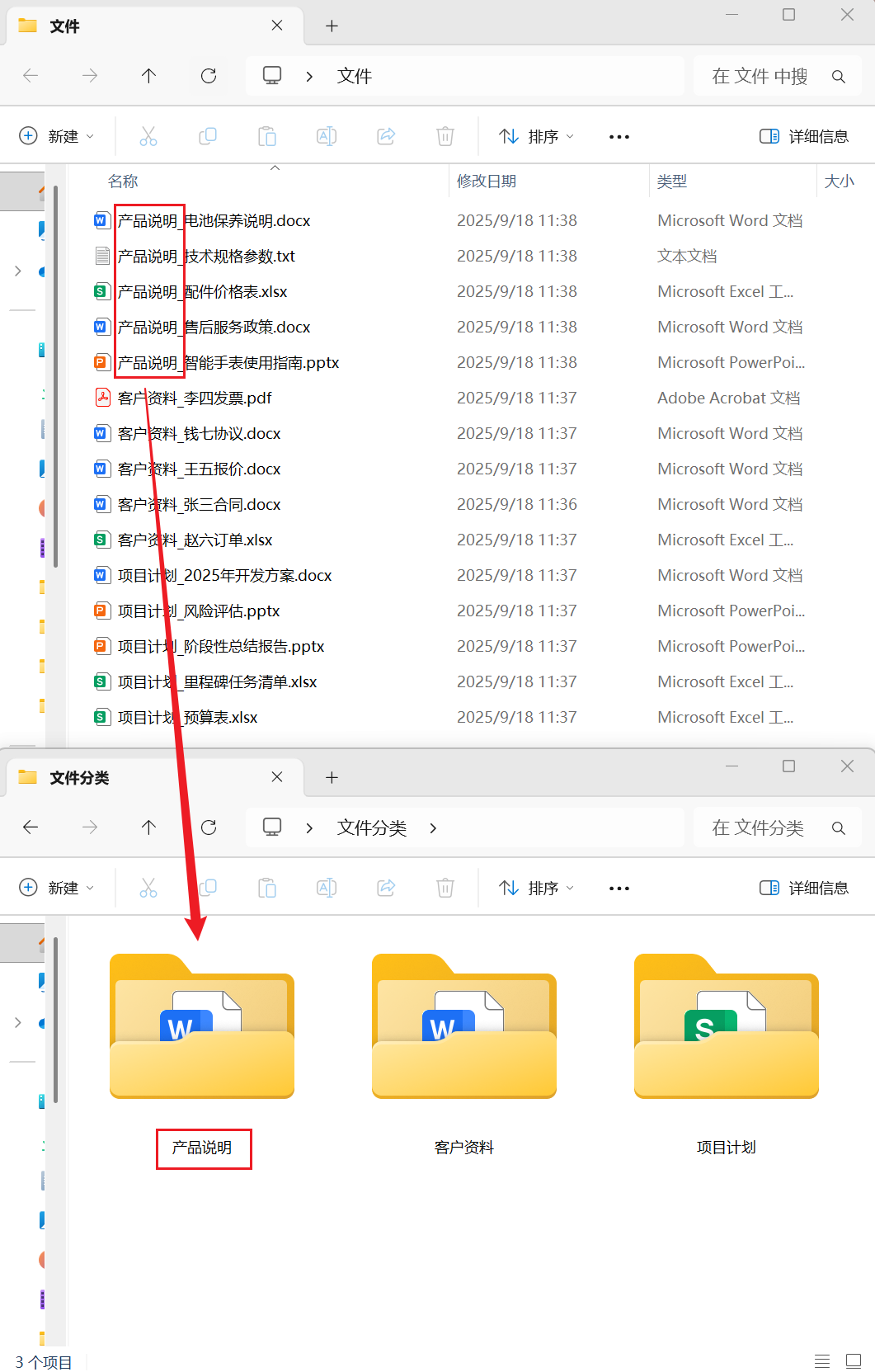Open more options (…) in 文件 window
Image resolution: width=875 pixels, height=1372 pixels.
click(x=619, y=137)
